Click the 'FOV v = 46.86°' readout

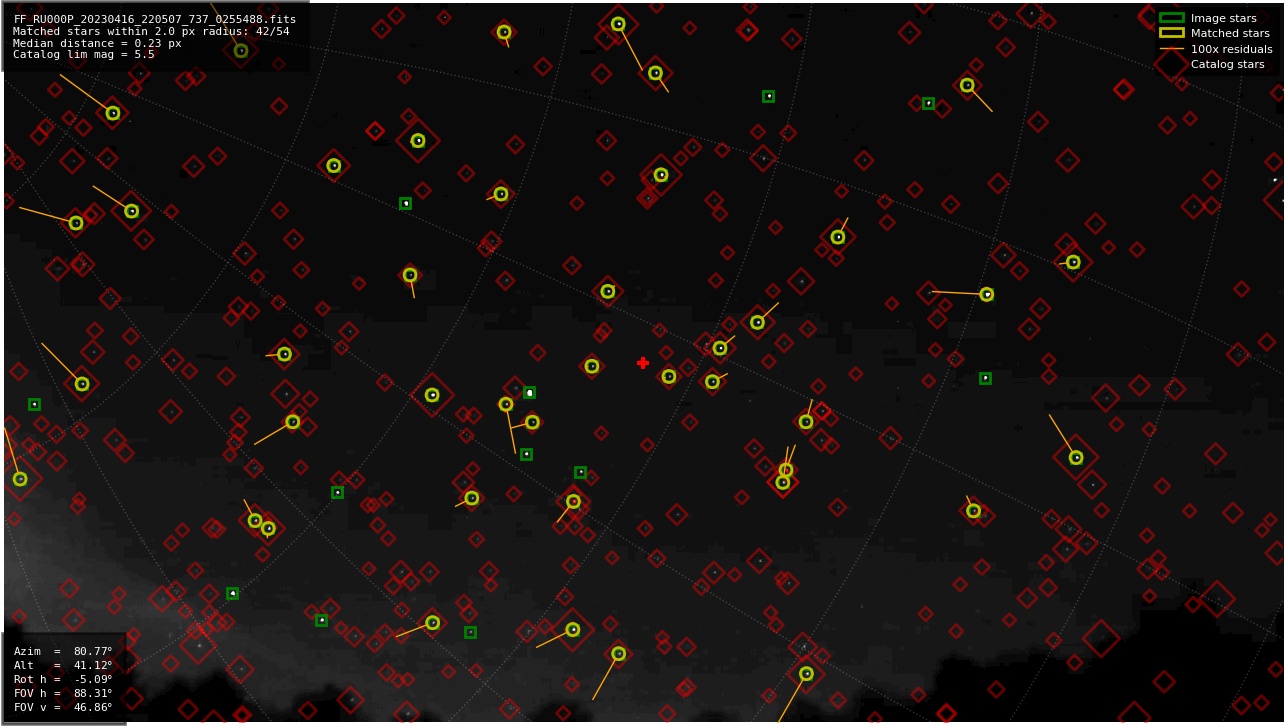click(x=63, y=707)
